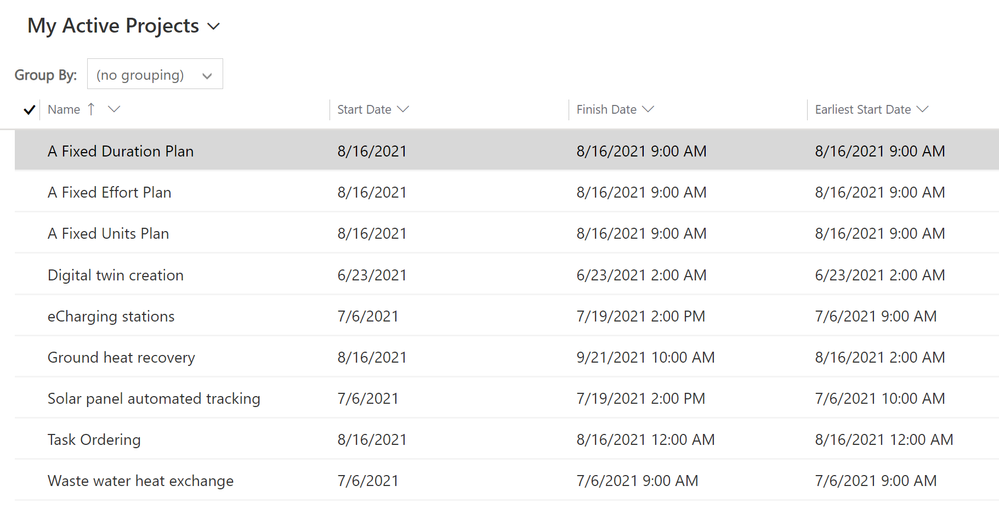Click the Name sort ascending arrow

coord(92,109)
